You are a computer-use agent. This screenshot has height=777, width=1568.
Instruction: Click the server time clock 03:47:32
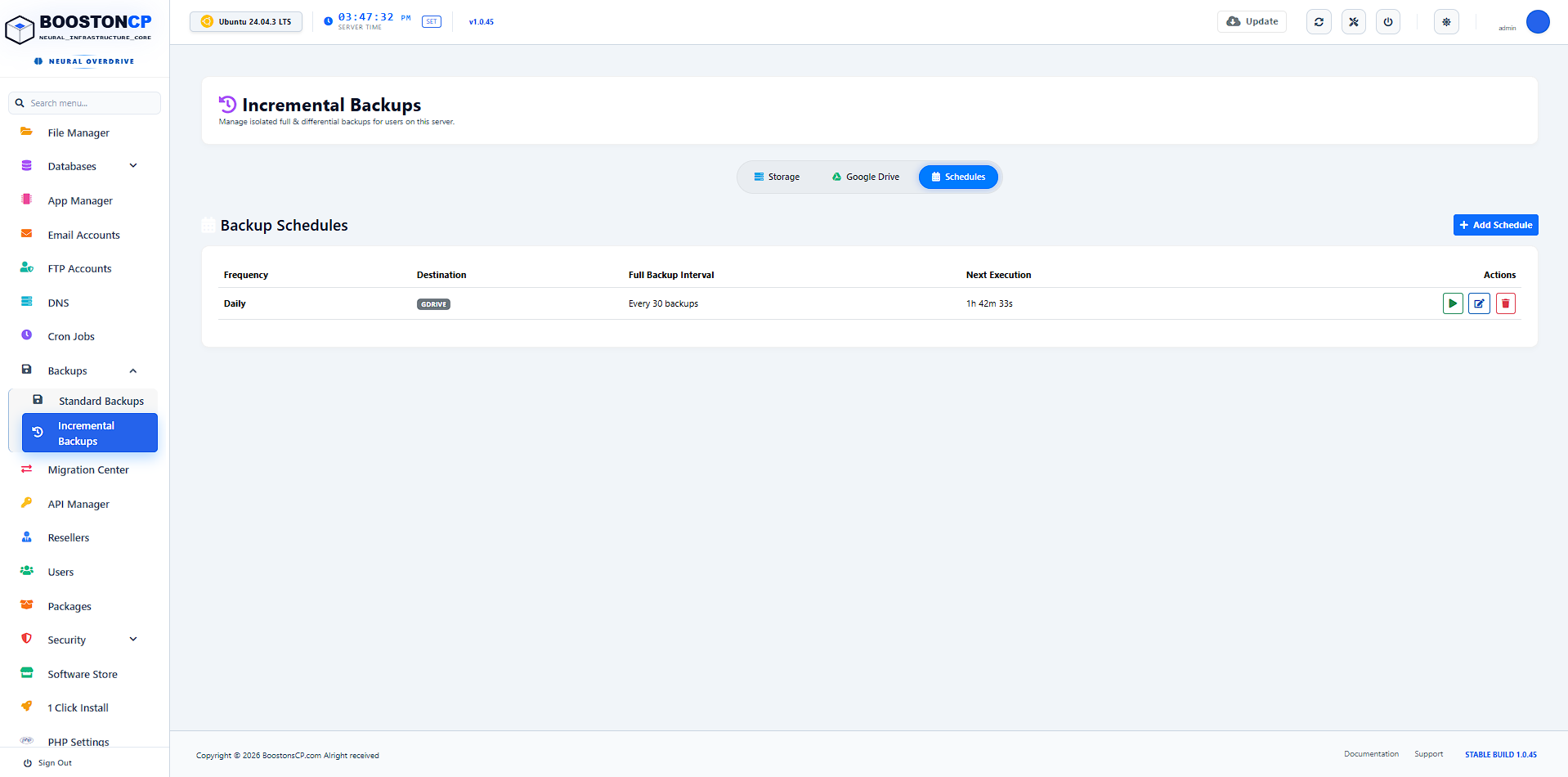point(366,17)
